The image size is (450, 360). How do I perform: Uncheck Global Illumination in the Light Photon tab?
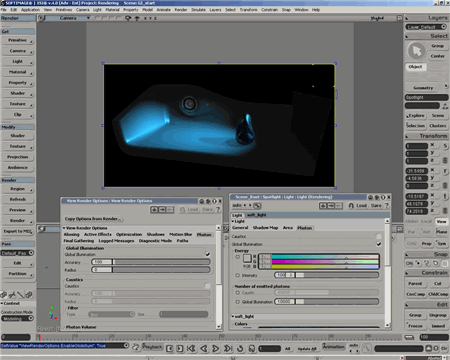pyautogui.click(x=378, y=244)
